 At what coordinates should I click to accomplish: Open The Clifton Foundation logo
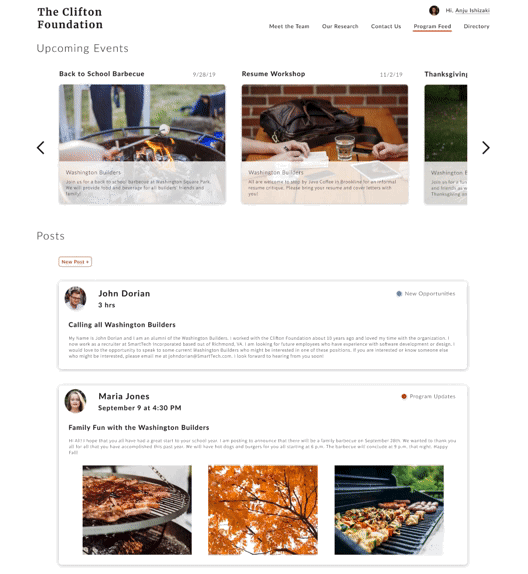pos(70,18)
